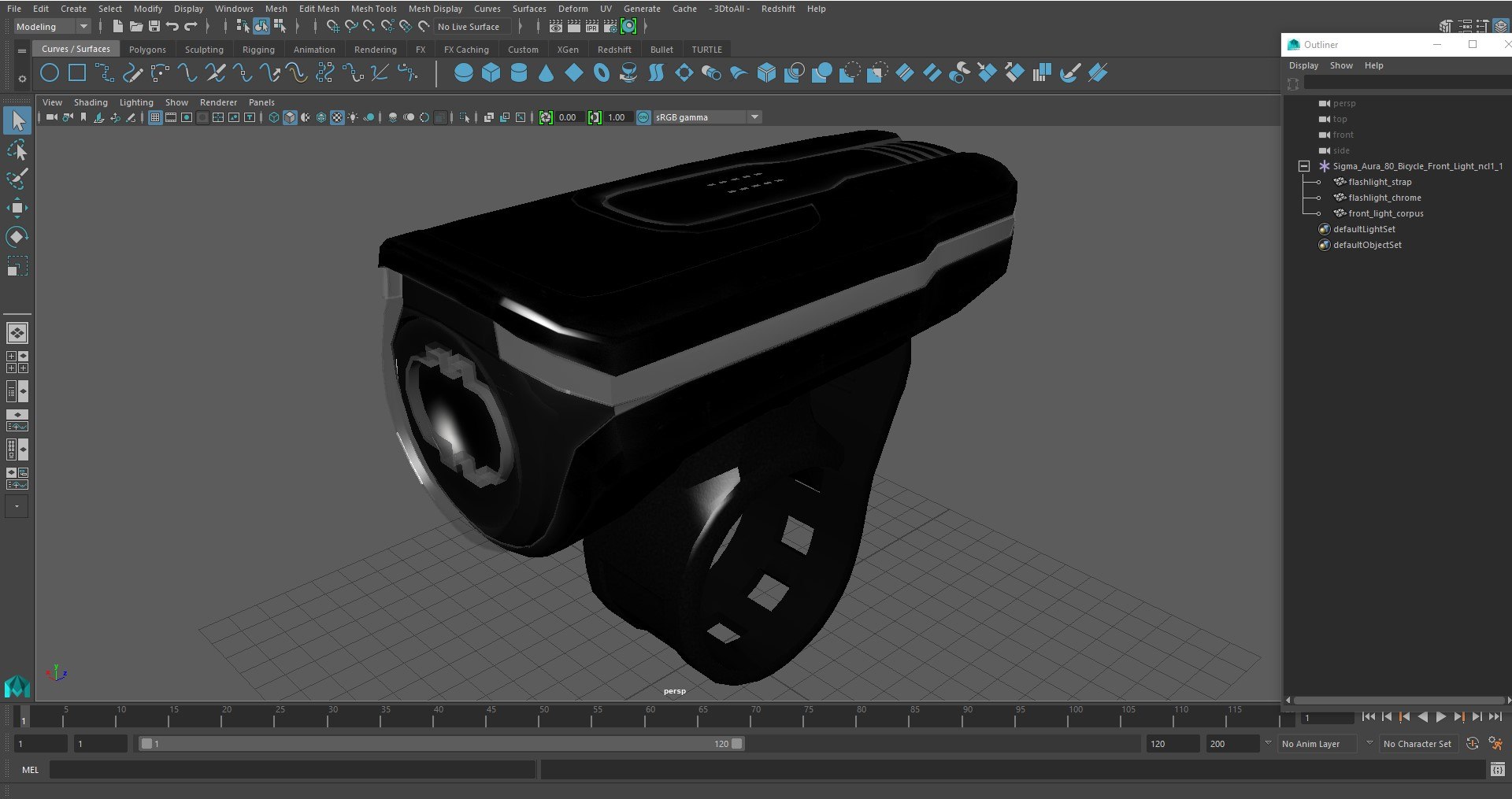1512x799 pixels.
Task: Activate the Move tool in toolbox
Action: (x=17, y=208)
